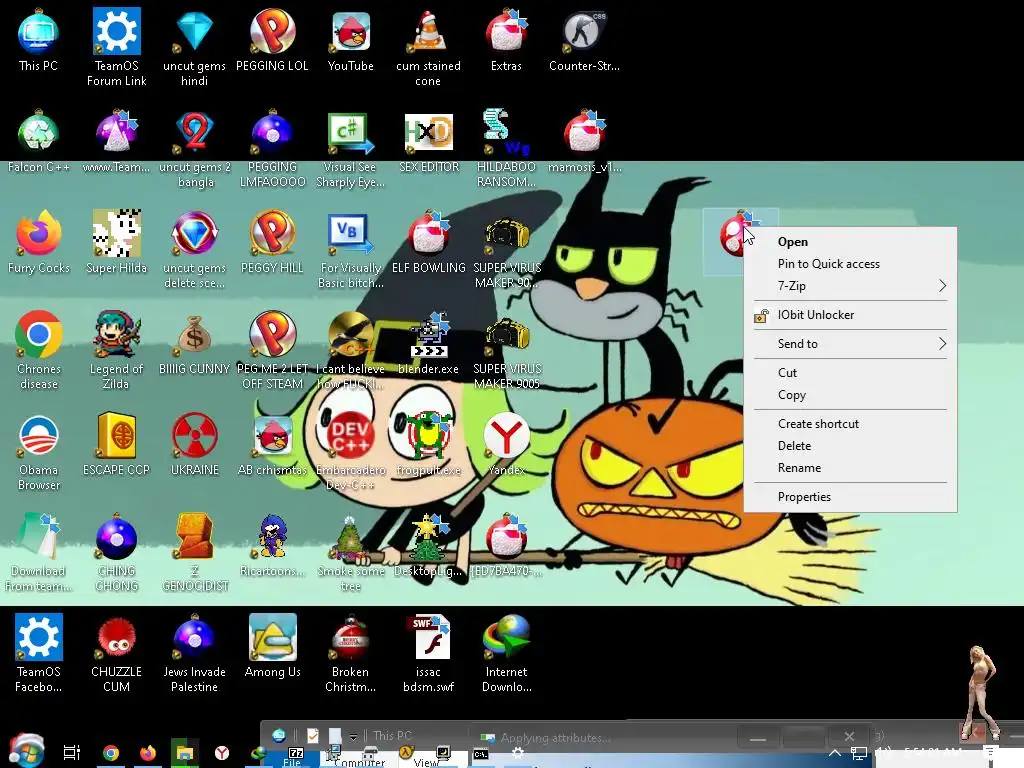1024x768 pixels.
Task: Choose Rename from the context menu
Action: 850,468
